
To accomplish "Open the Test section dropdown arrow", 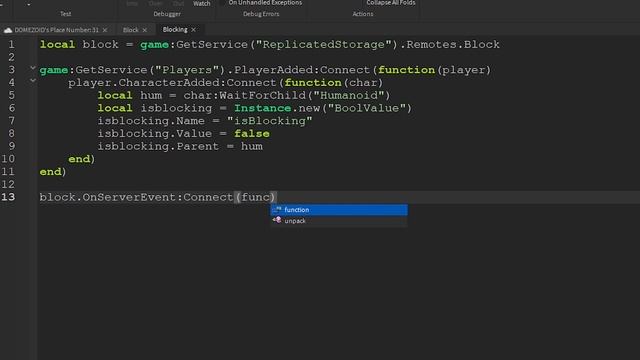I will 29,4.
